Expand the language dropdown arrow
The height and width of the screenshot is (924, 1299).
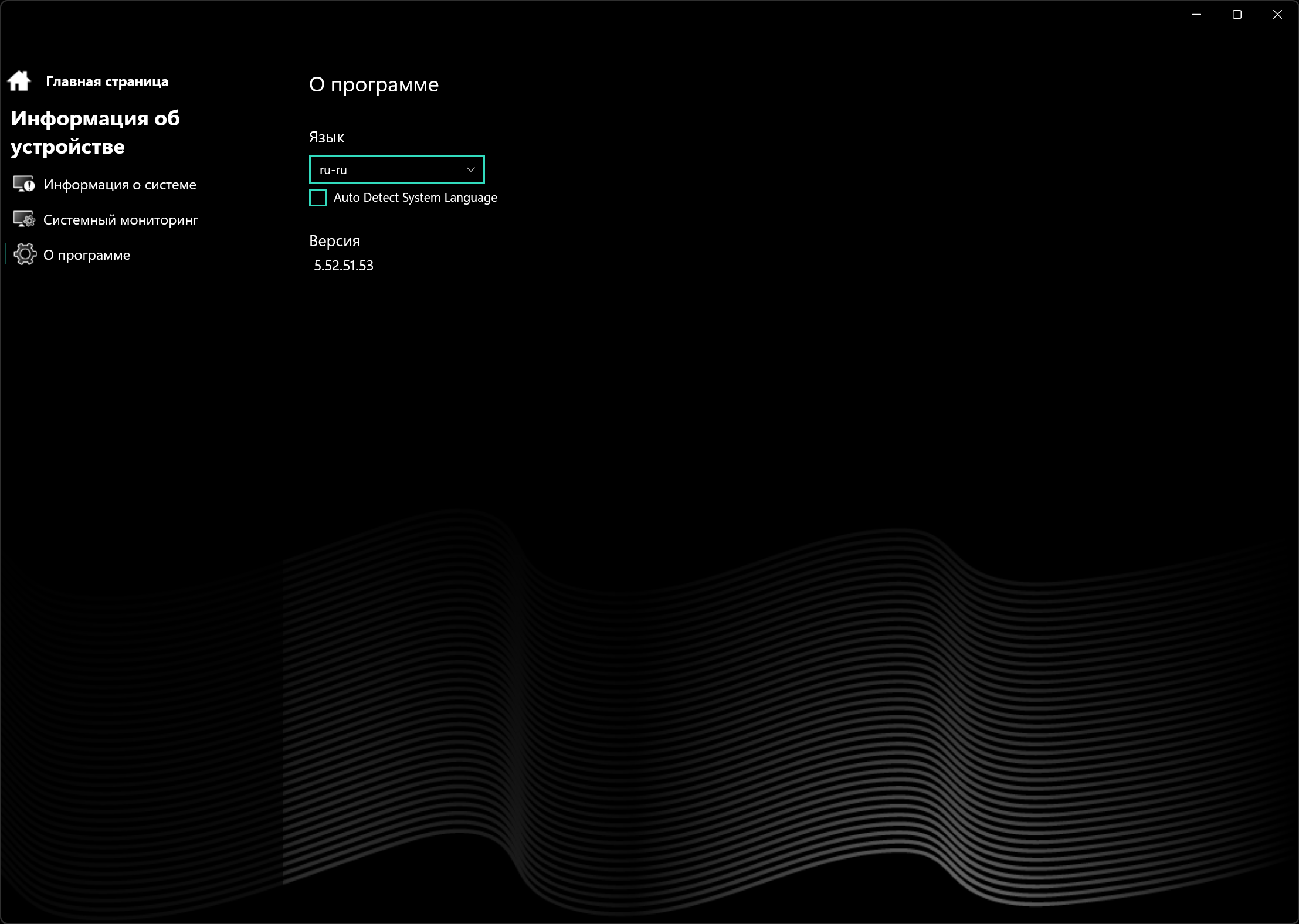click(470, 169)
